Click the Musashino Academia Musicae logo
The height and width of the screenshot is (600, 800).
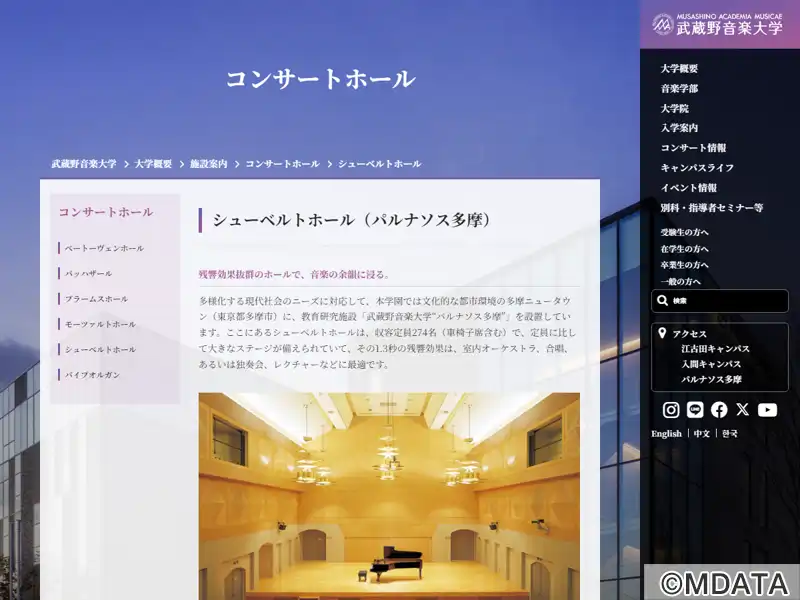click(717, 25)
